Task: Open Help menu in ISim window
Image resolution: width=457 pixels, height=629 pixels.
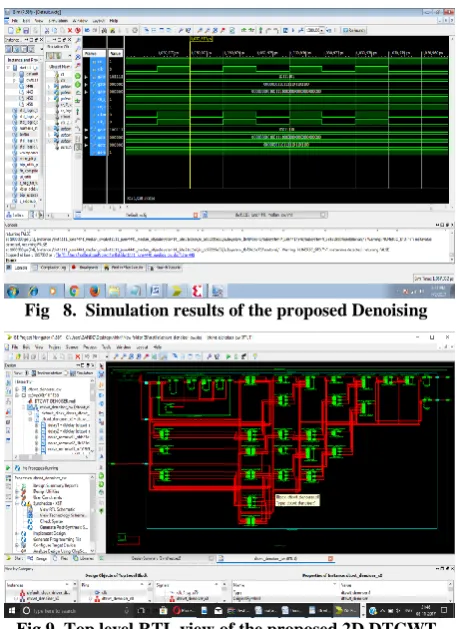Action: 114,20
